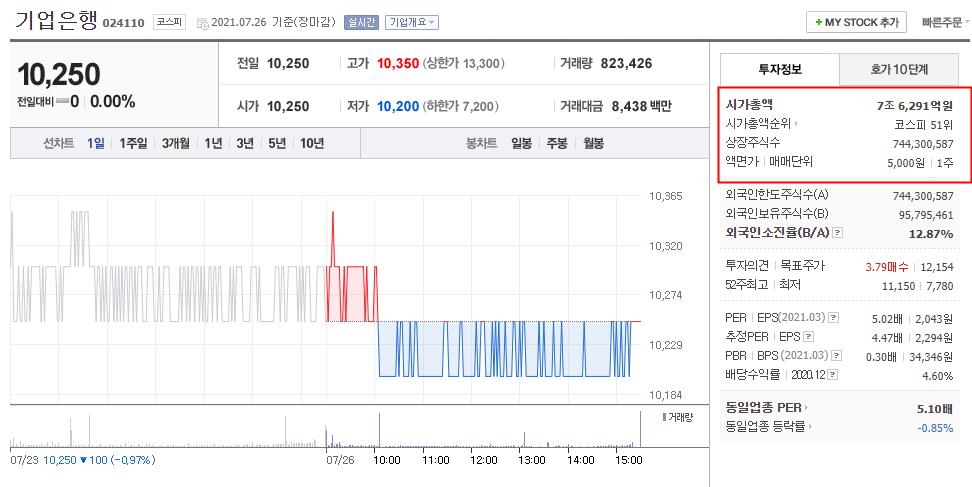Click the 거래대금 value 8,438 백만
Viewport: 972px width, 487px height.
point(642,107)
